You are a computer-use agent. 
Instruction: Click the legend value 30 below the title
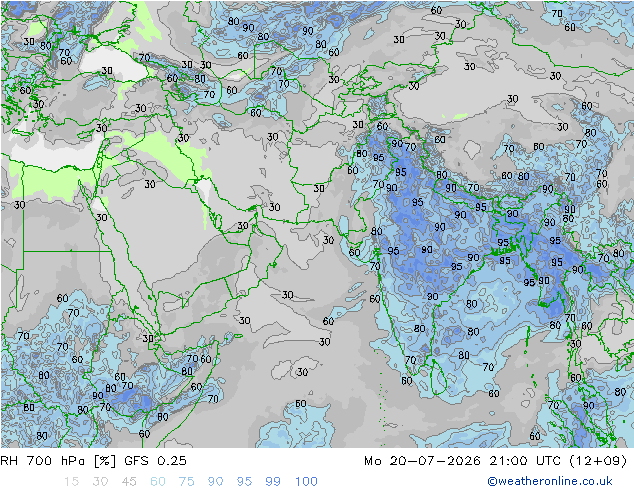[100, 482]
